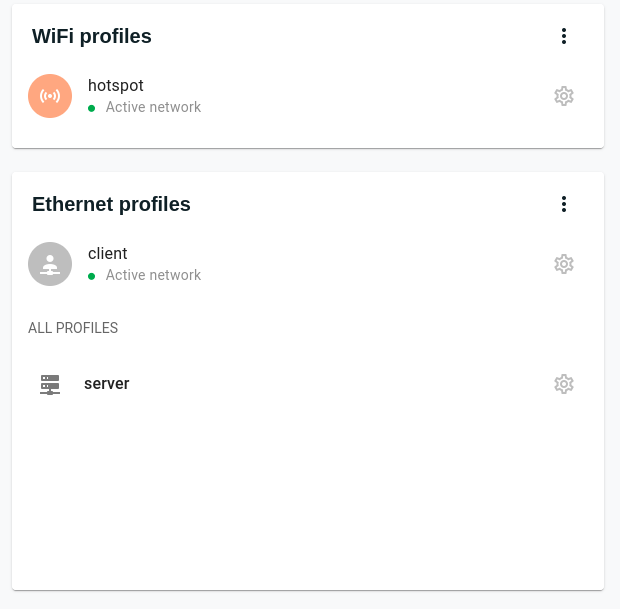Open settings gear for hotspot profile

[564, 96]
